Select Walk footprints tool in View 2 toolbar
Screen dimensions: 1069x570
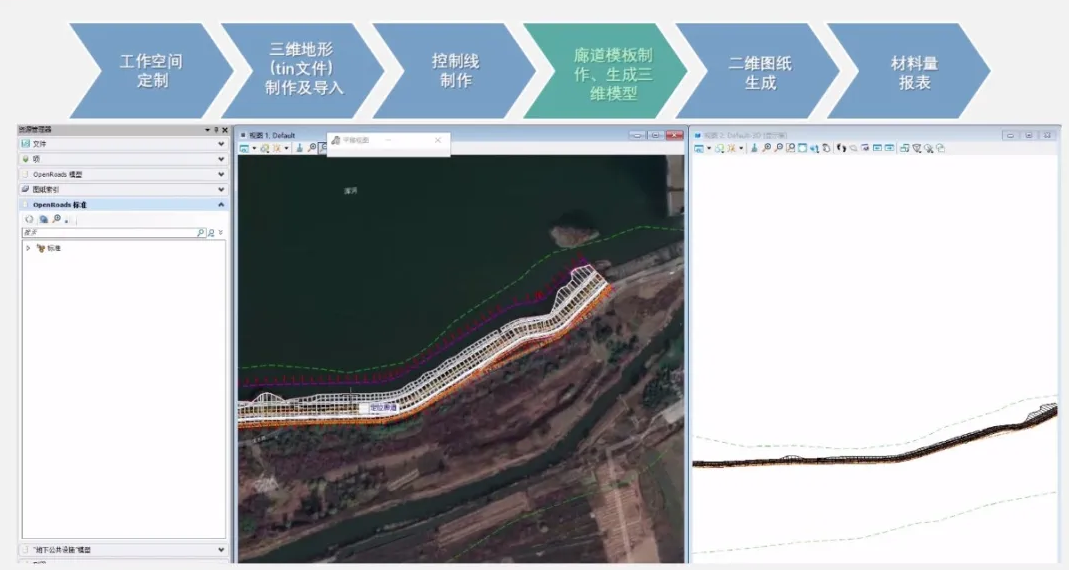pos(841,148)
